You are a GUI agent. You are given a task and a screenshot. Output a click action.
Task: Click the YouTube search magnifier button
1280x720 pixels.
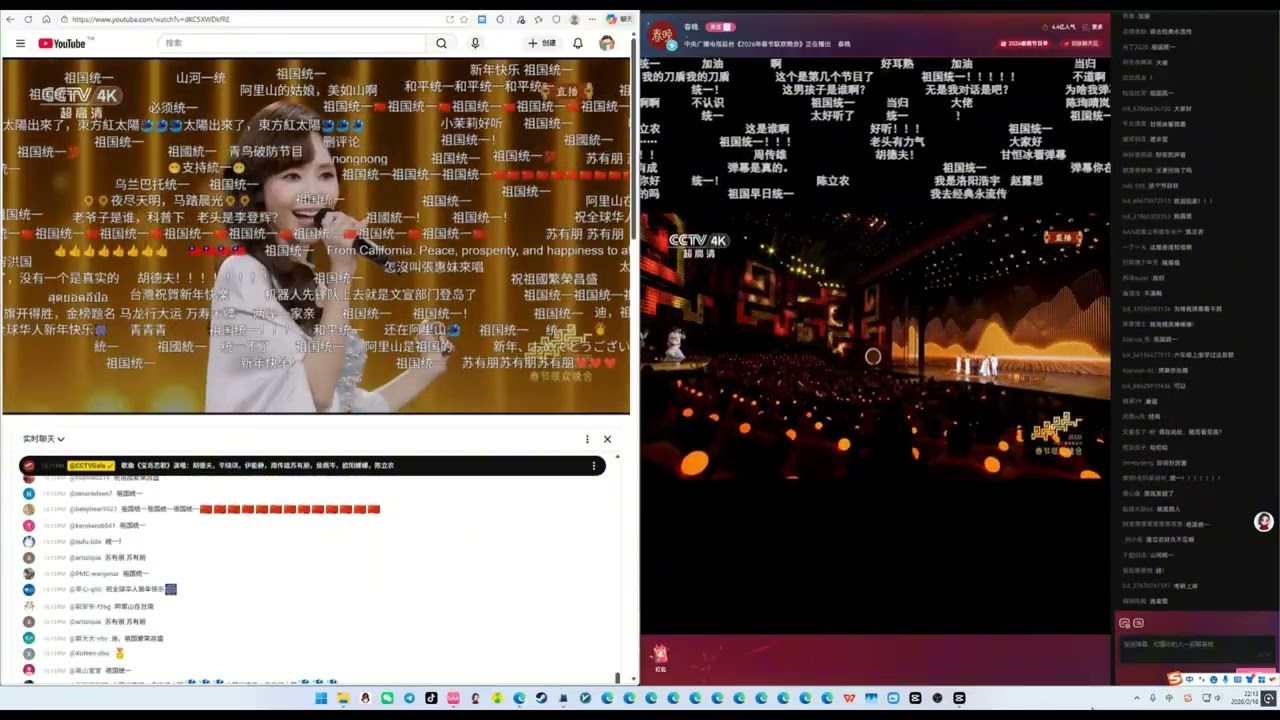(x=441, y=43)
